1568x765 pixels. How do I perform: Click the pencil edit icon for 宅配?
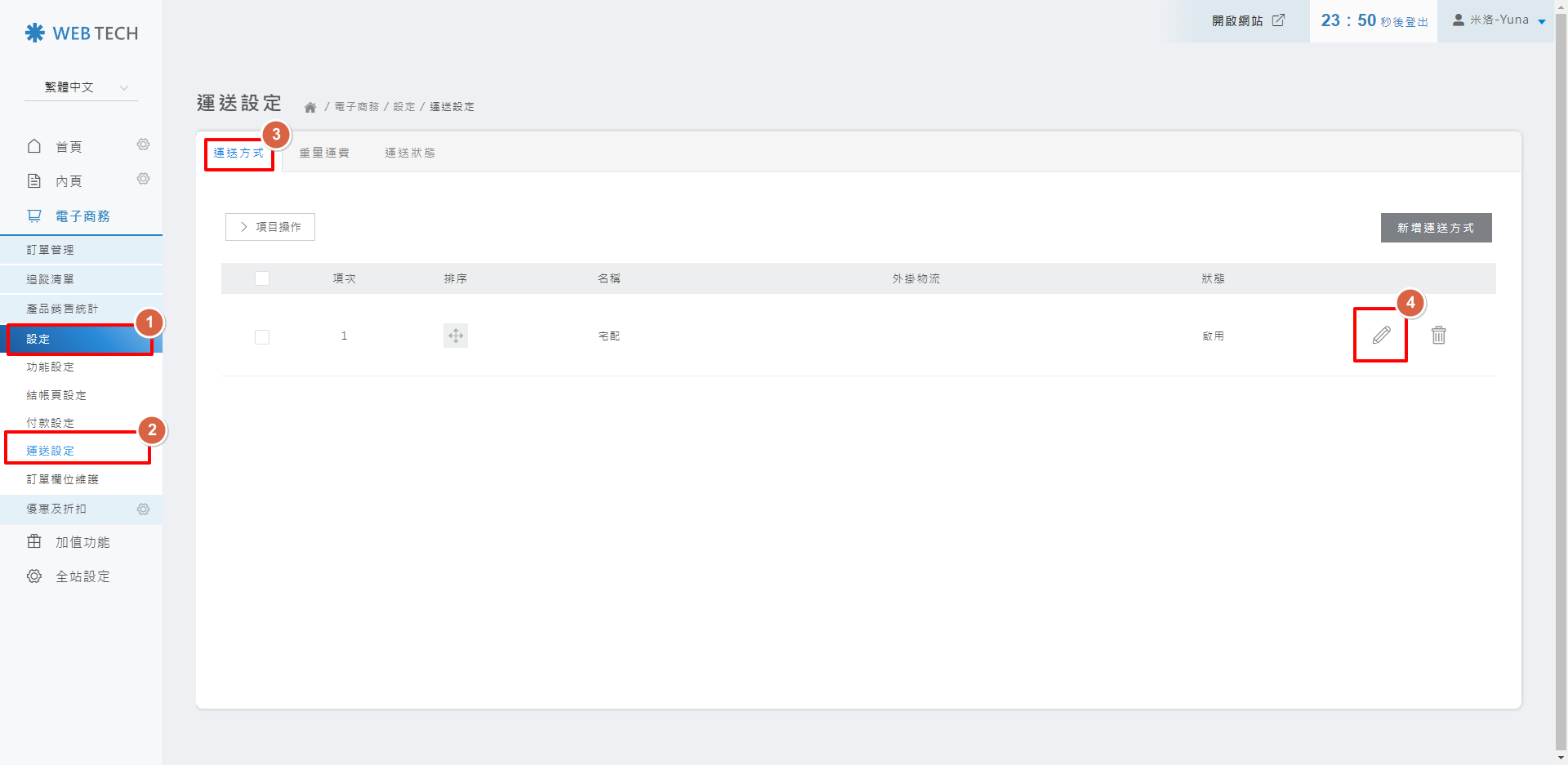(x=1381, y=336)
